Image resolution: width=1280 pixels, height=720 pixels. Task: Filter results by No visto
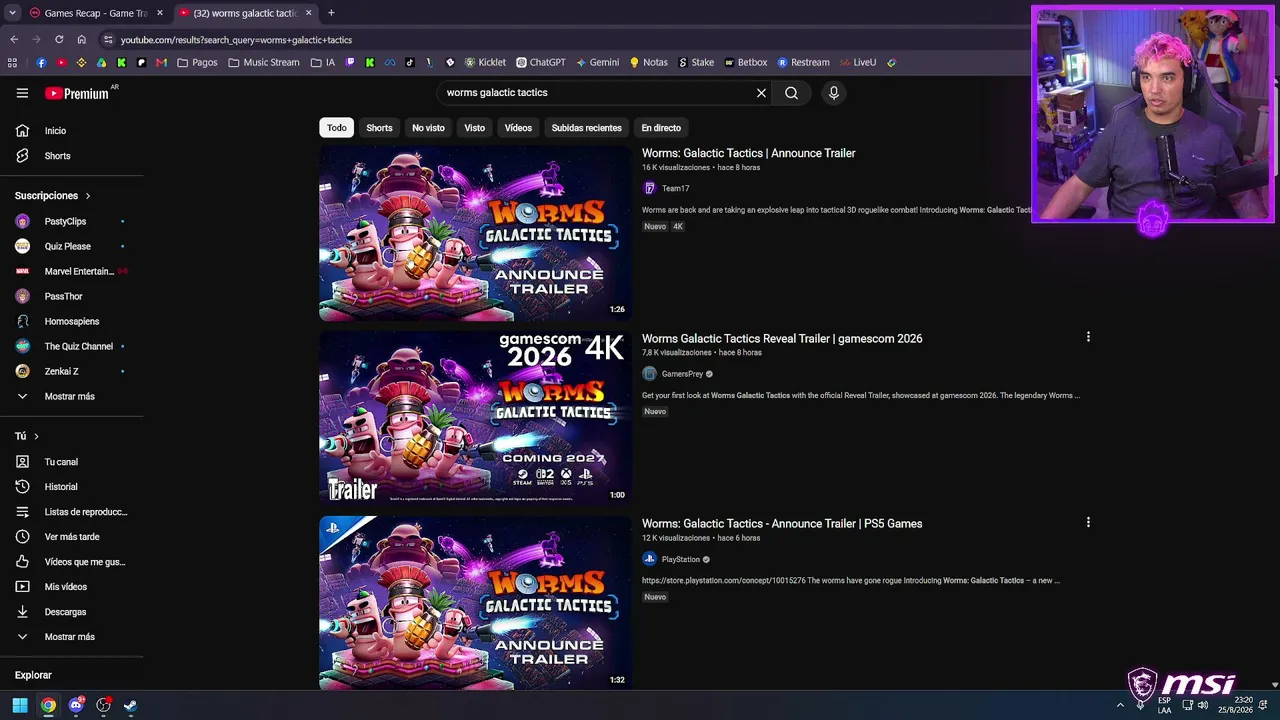click(x=428, y=128)
